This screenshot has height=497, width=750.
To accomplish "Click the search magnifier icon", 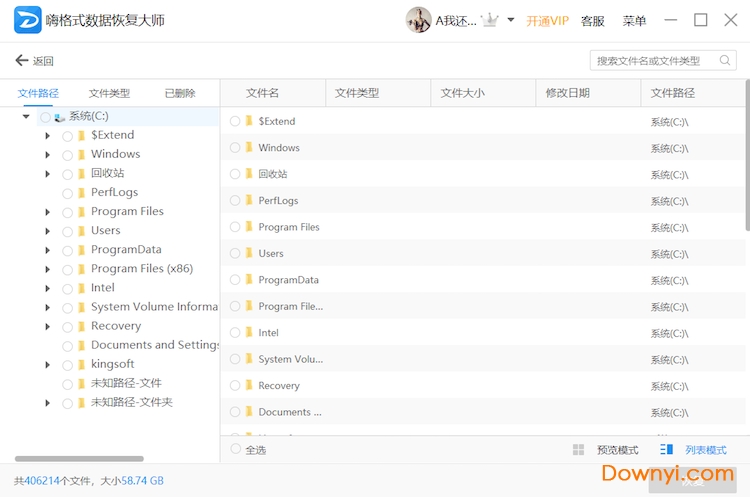I will pos(724,61).
